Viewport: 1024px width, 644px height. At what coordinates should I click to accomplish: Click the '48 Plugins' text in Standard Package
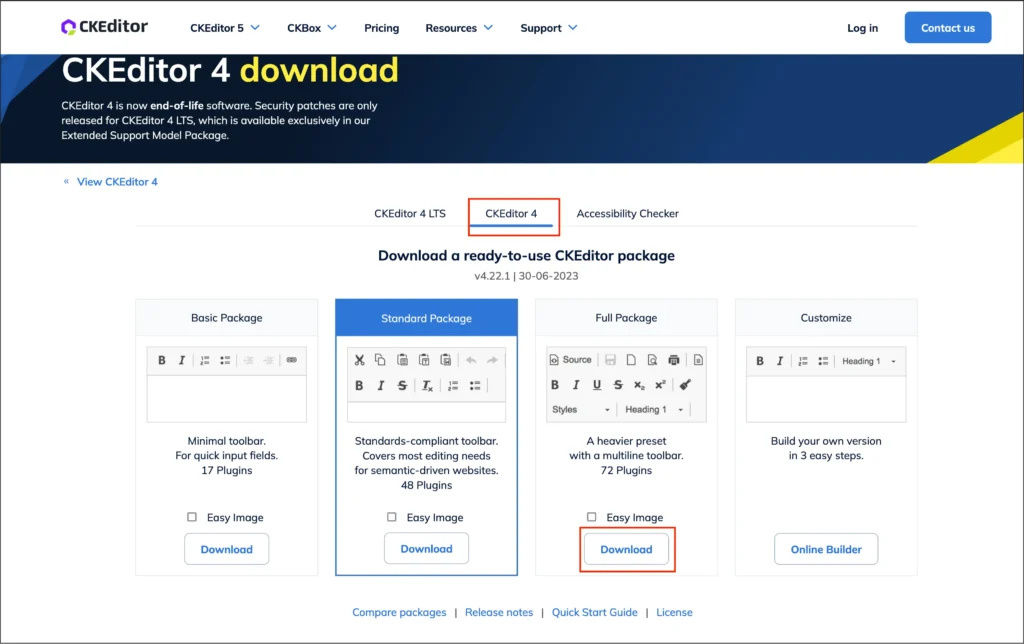(426, 485)
